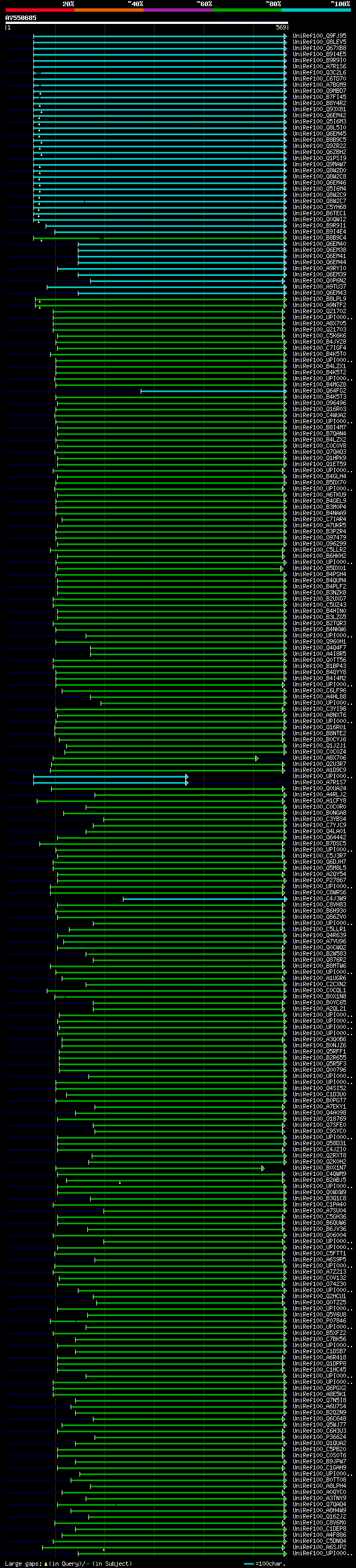Select the UniRef100_Q1PSI9 label

pos(319,159)
